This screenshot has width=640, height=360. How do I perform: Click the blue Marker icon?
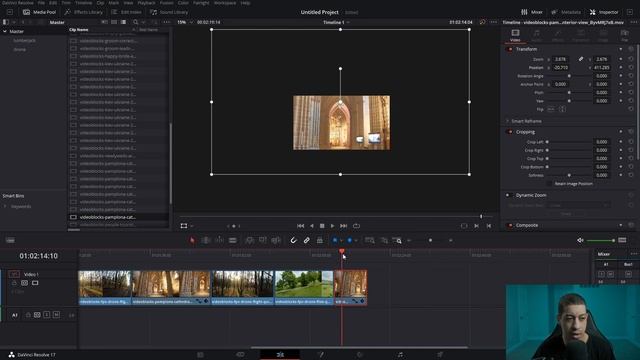click(x=349, y=240)
